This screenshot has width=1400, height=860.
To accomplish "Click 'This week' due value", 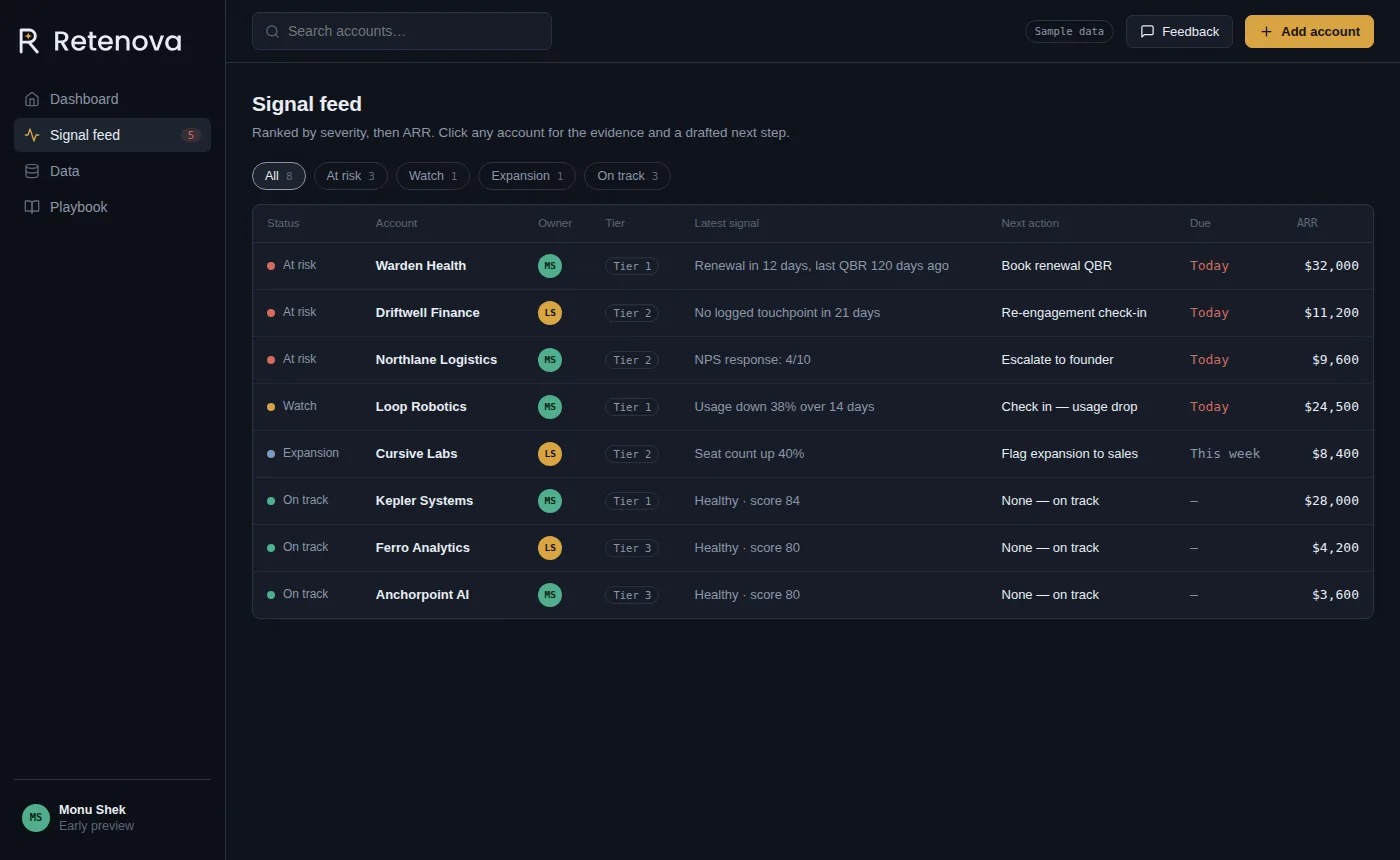I will 1225,454.
